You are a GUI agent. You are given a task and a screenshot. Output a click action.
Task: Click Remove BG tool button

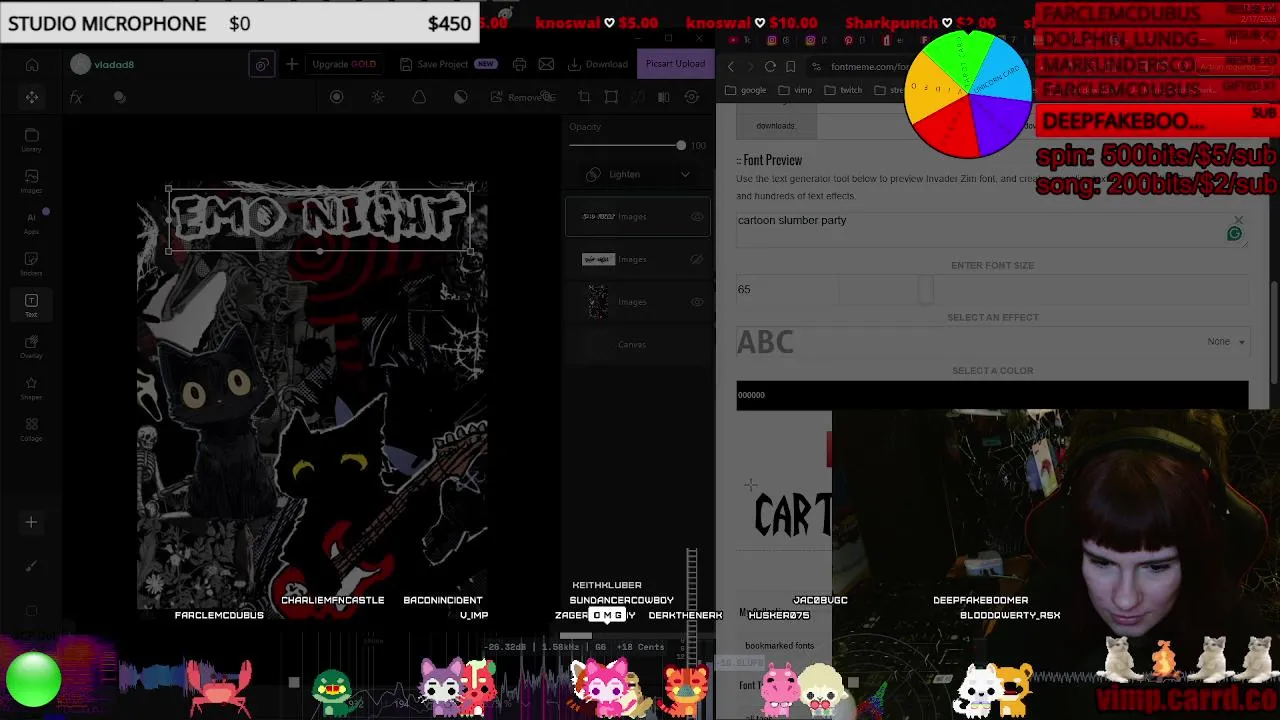[522, 97]
